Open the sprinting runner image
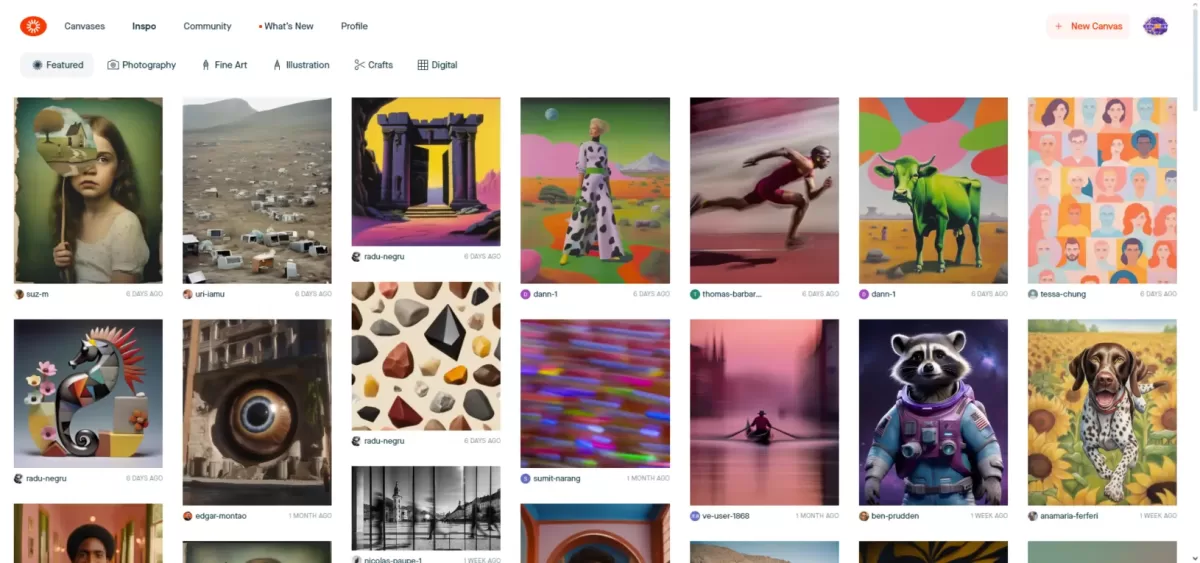This screenshot has height=563, width=1200. tap(764, 190)
